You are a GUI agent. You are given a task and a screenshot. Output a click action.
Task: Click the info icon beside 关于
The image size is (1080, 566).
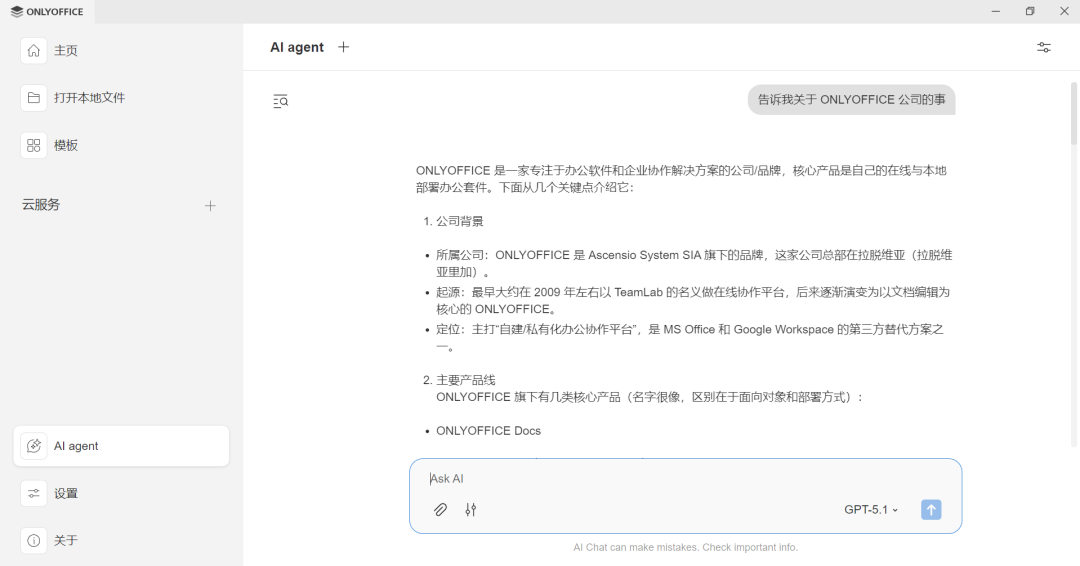pyautogui.click(x=34, y=541)
